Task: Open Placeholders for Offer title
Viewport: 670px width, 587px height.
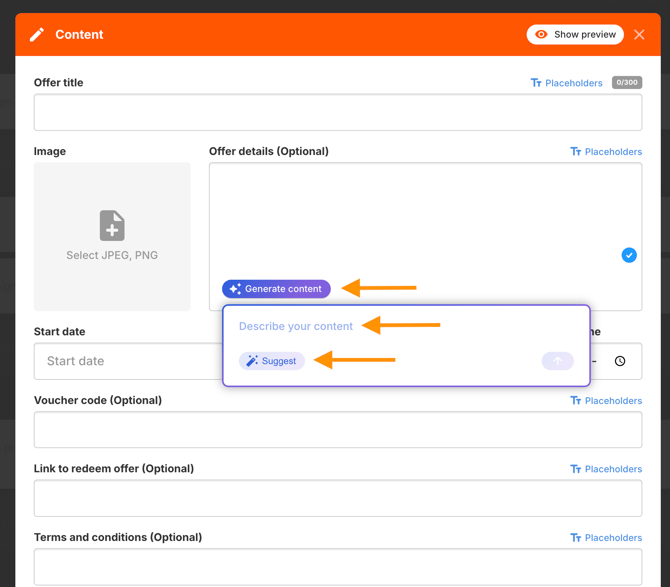Action: point(567,83)
